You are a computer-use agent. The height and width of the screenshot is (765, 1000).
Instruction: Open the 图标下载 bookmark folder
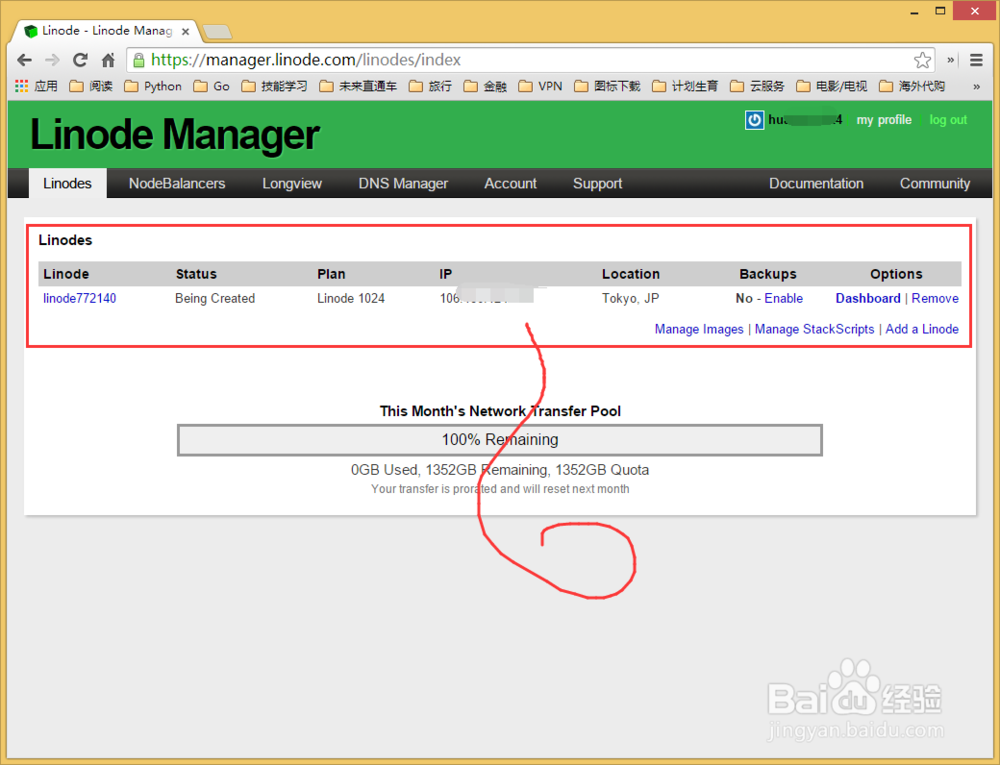point(607,86)
